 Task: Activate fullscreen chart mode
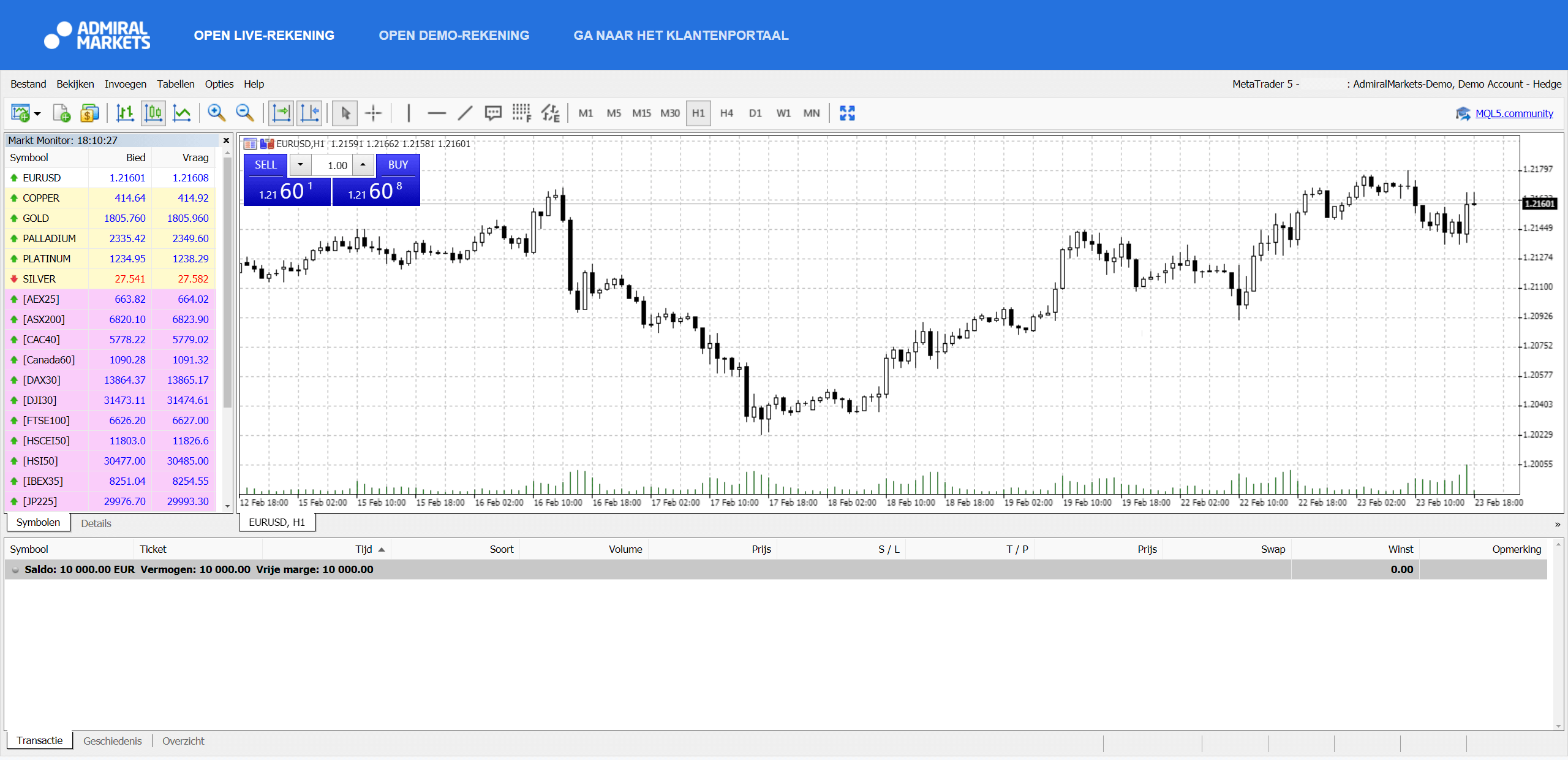[847, 113]
